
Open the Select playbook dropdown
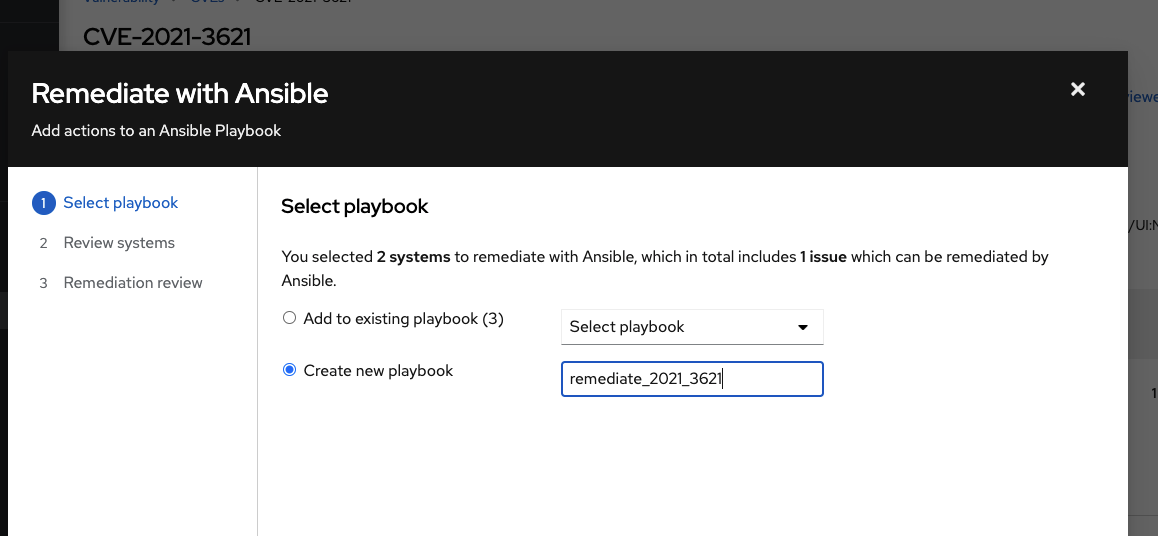[692, 327]
